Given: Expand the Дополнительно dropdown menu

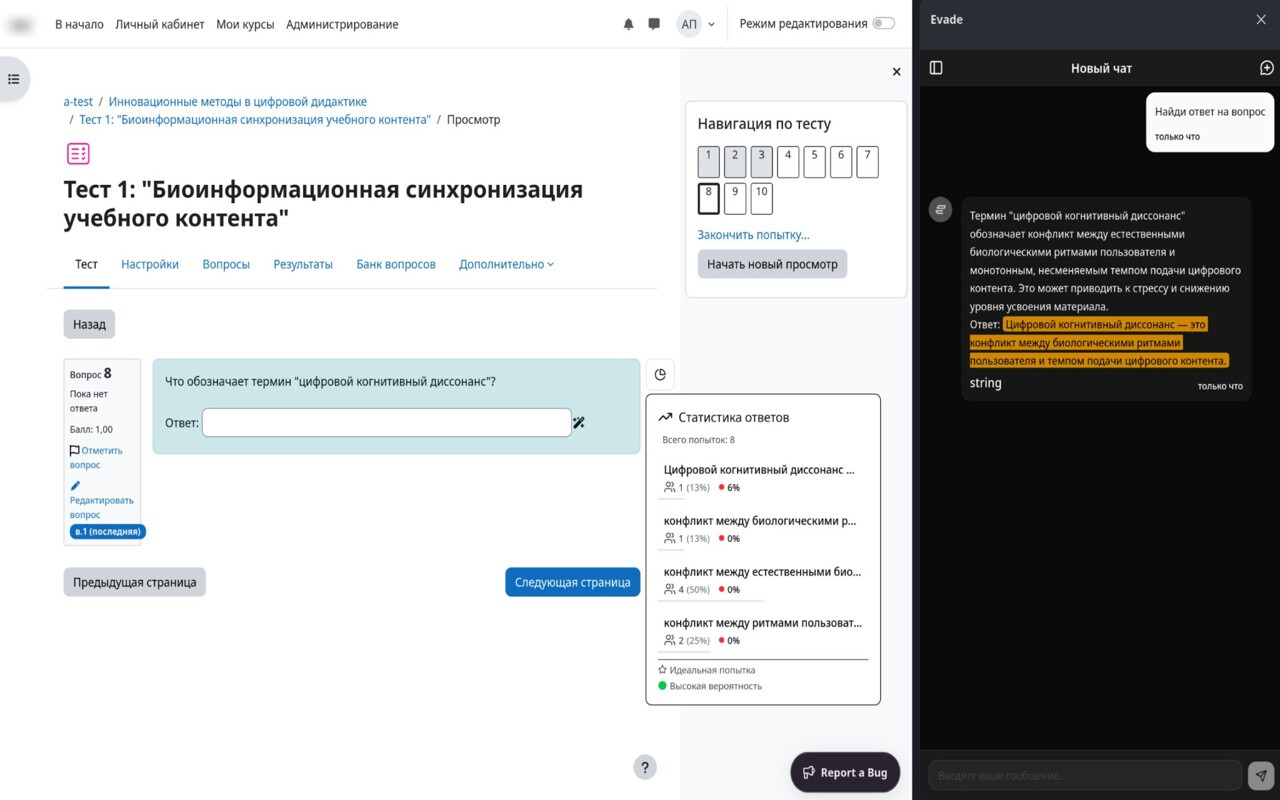Looking at the screenshot, I should click(506, 265).
